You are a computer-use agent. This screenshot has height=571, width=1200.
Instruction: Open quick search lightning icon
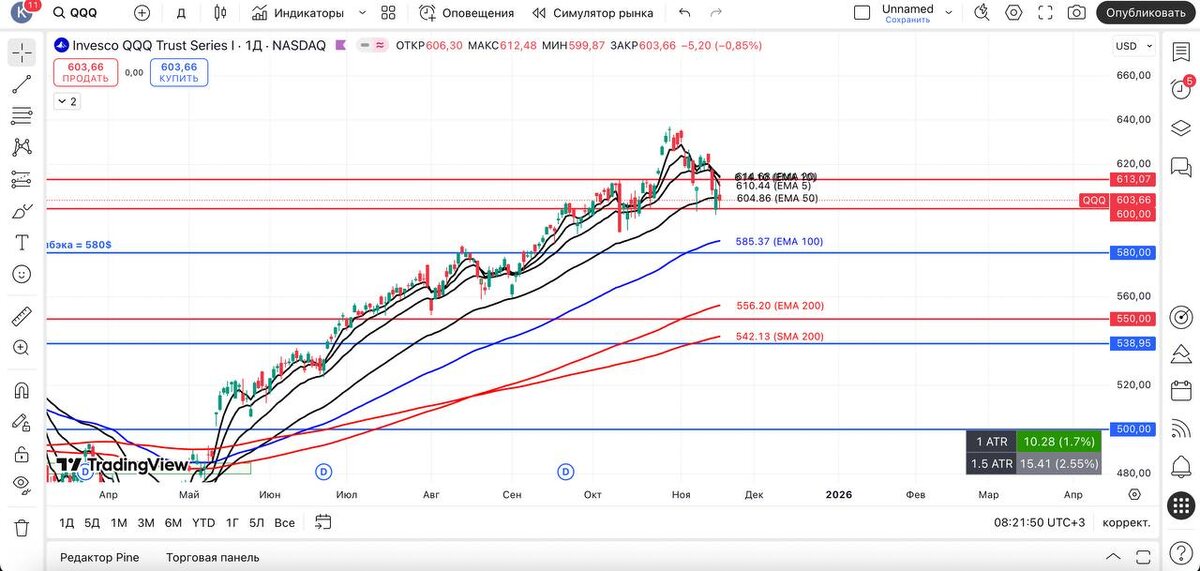coord(982,13)
